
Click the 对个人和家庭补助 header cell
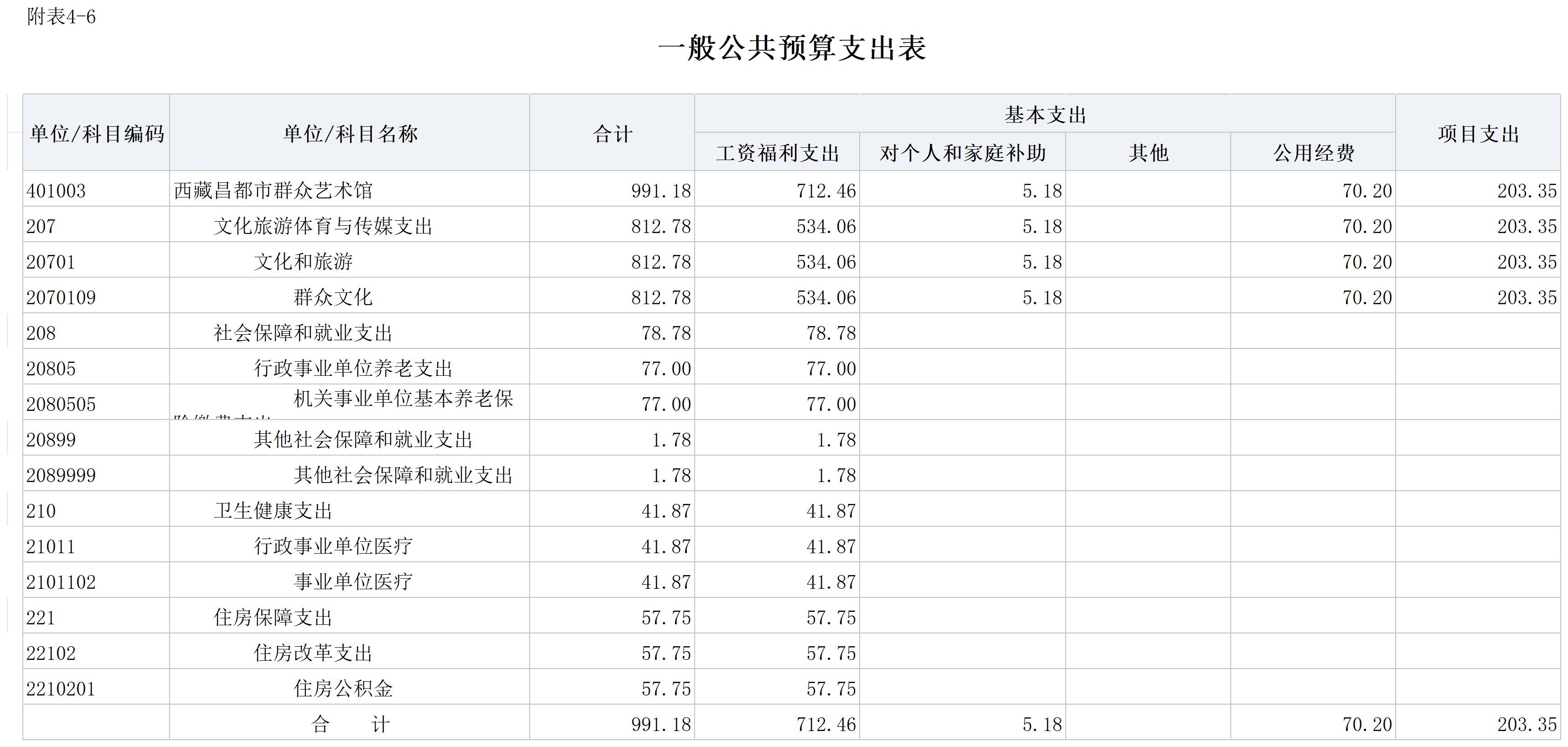click(x=962, y=152)
